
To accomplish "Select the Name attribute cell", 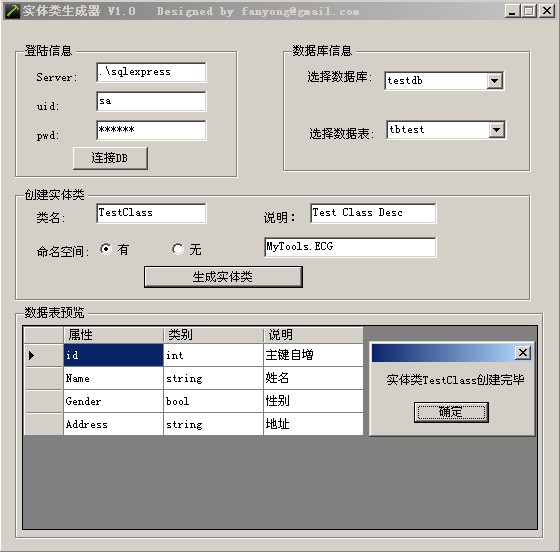I will click(x=113, y=378).
